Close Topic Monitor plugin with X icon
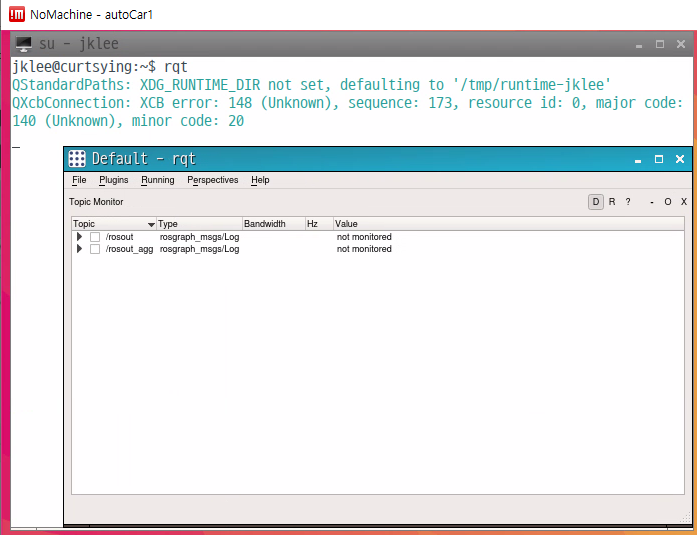The image size is (697, 535). click(x=682, y=202)
